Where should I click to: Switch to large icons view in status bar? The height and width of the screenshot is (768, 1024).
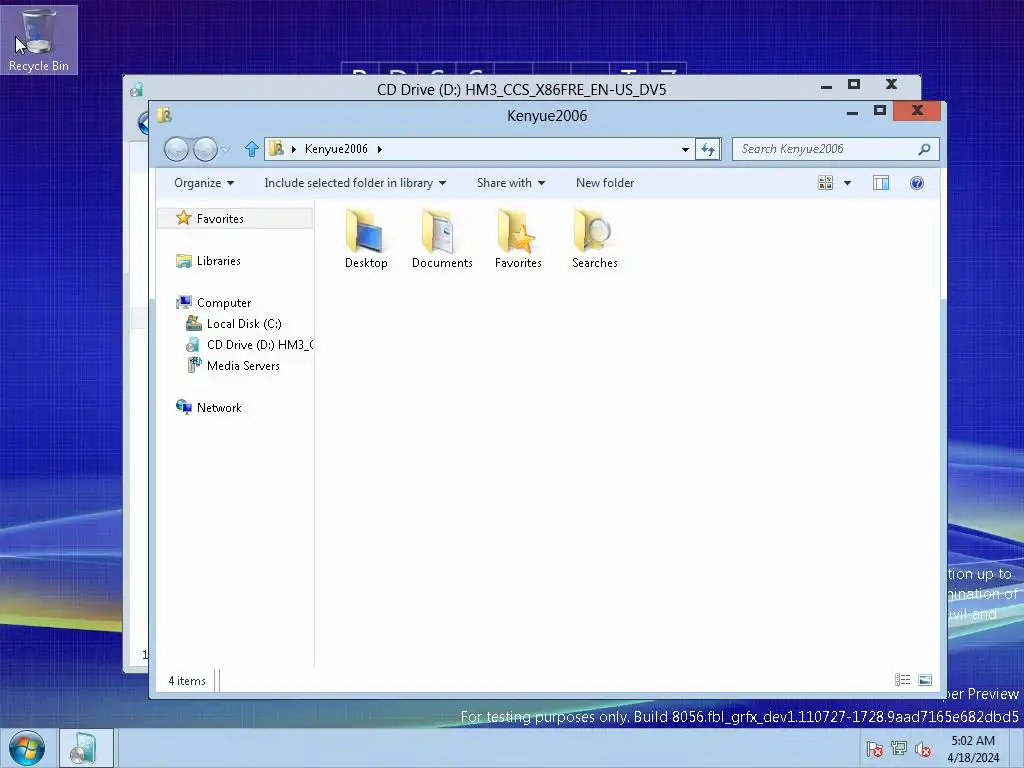tap(925, 680)
